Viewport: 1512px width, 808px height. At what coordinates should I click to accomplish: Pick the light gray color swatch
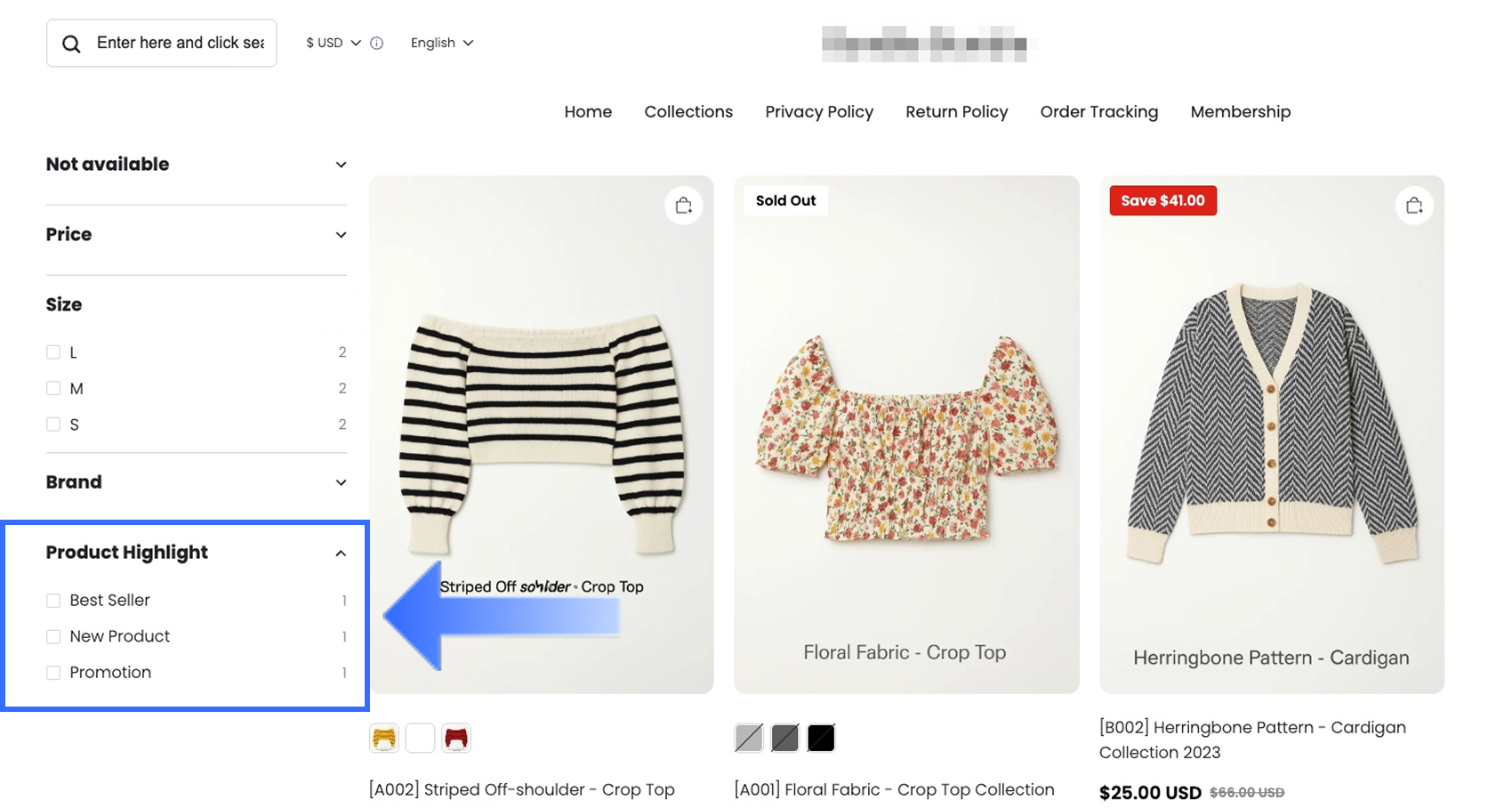[x=749, y=738]
